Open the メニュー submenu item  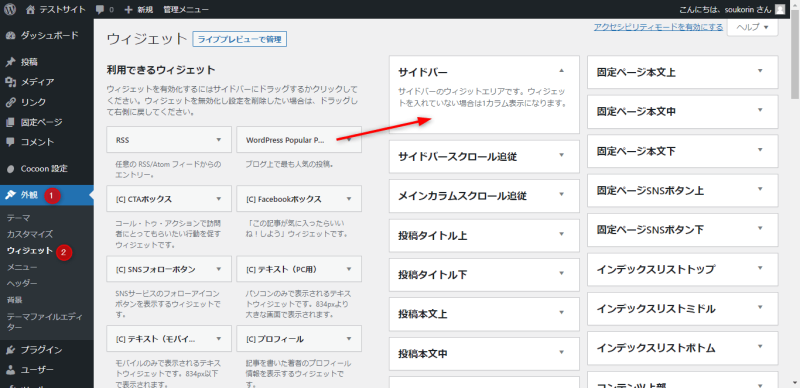[x=22, y=267]
